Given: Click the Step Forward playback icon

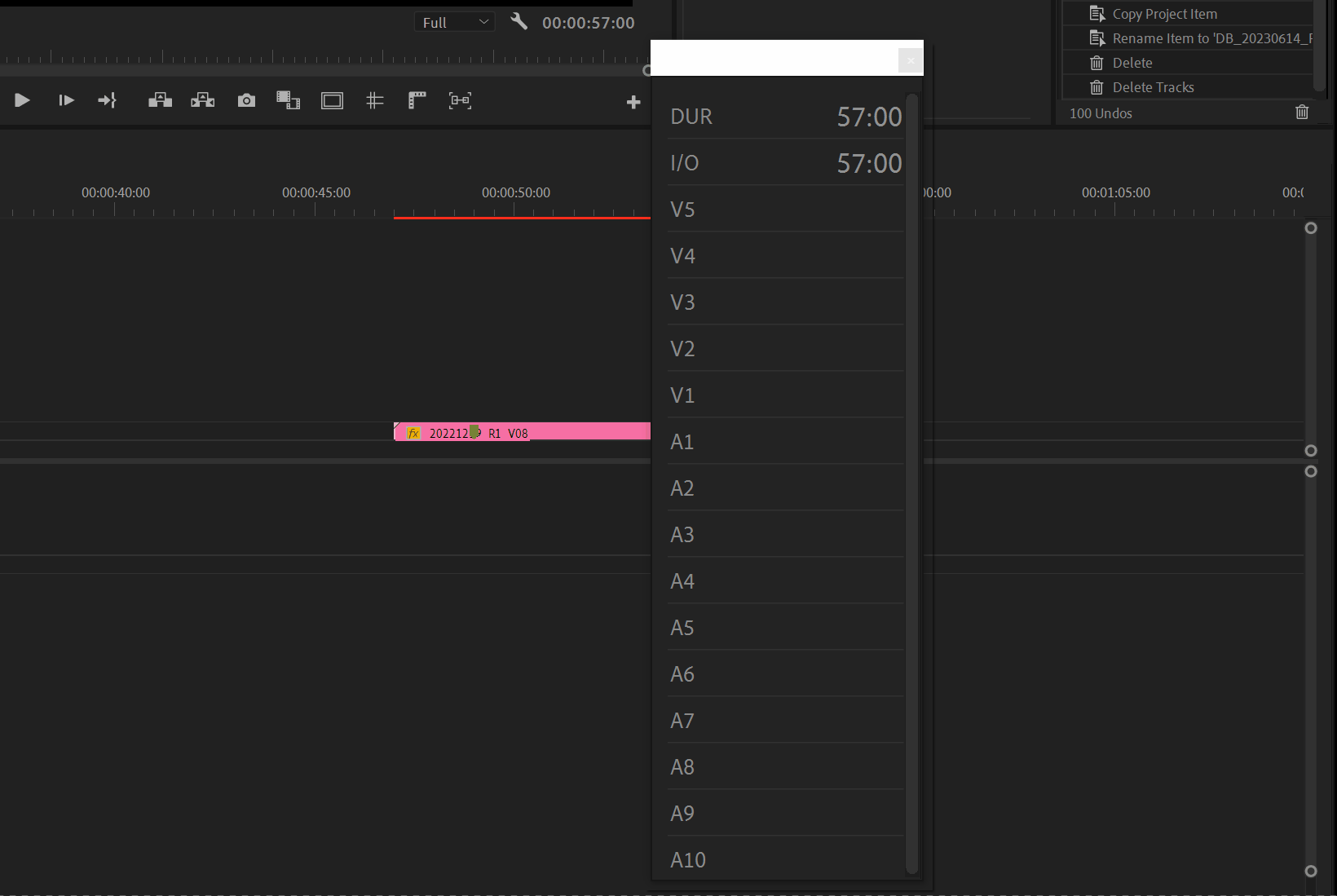Looking at the screenshot, I should (66, 100).
